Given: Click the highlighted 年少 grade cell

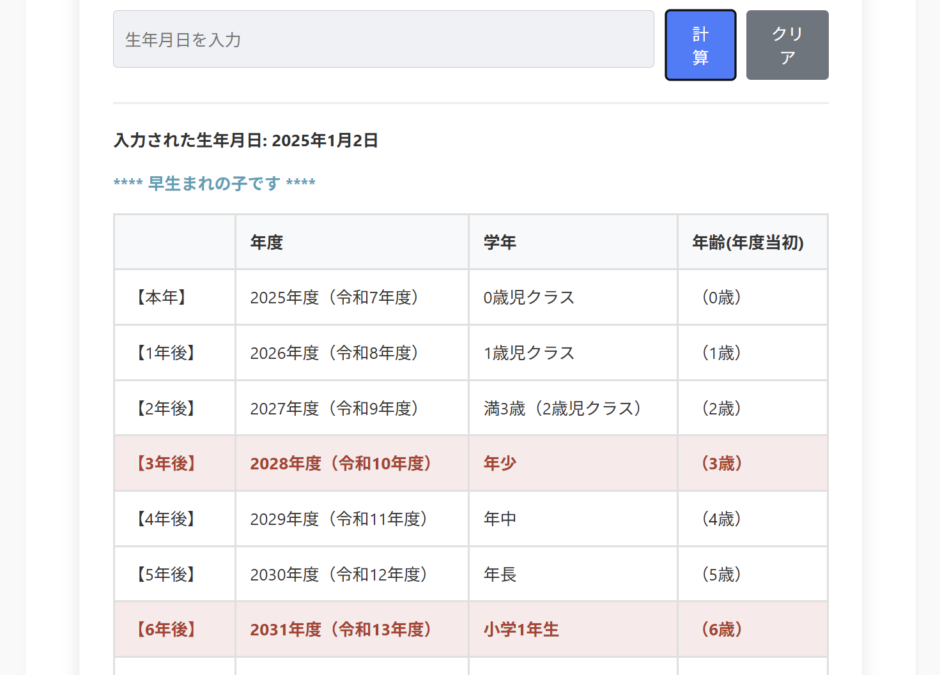Looking at the screenshot, I should 500,464.
